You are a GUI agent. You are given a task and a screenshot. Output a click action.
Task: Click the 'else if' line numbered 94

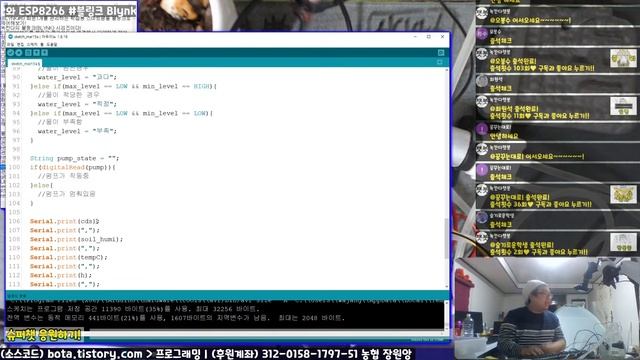click(121, 113)
